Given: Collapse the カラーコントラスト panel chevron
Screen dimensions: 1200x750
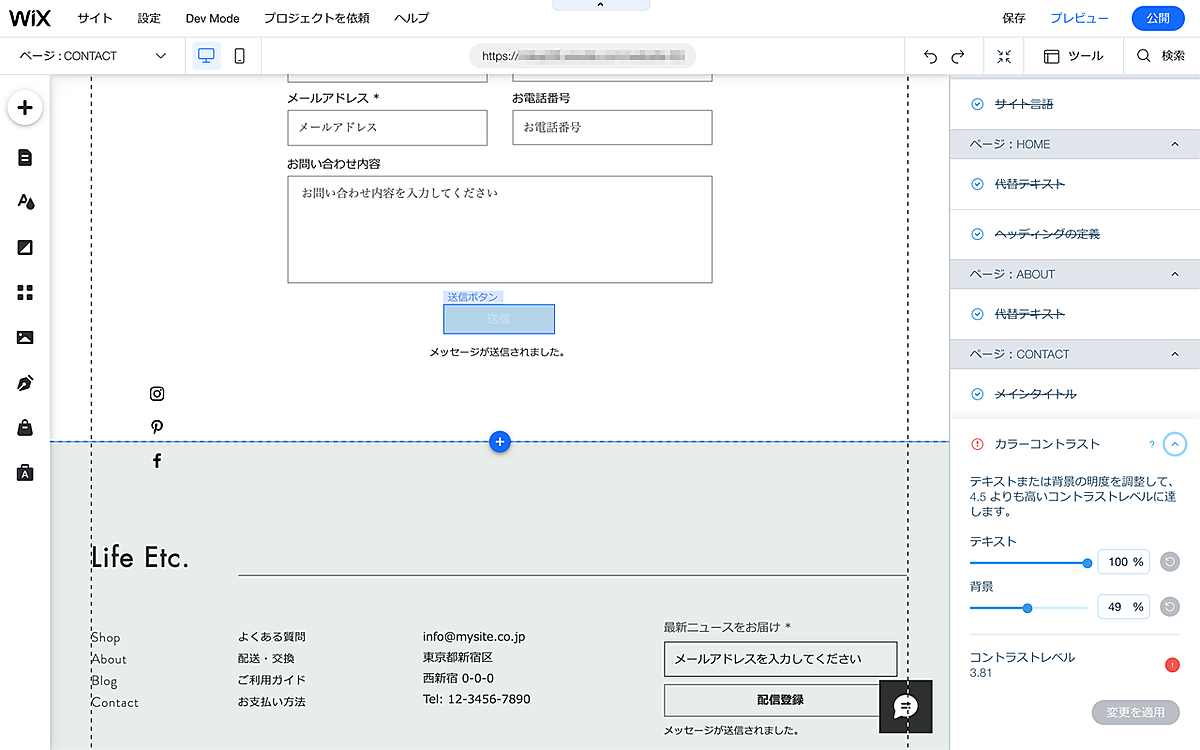Looking at the screenshot, I should (x=1175, y=444).
